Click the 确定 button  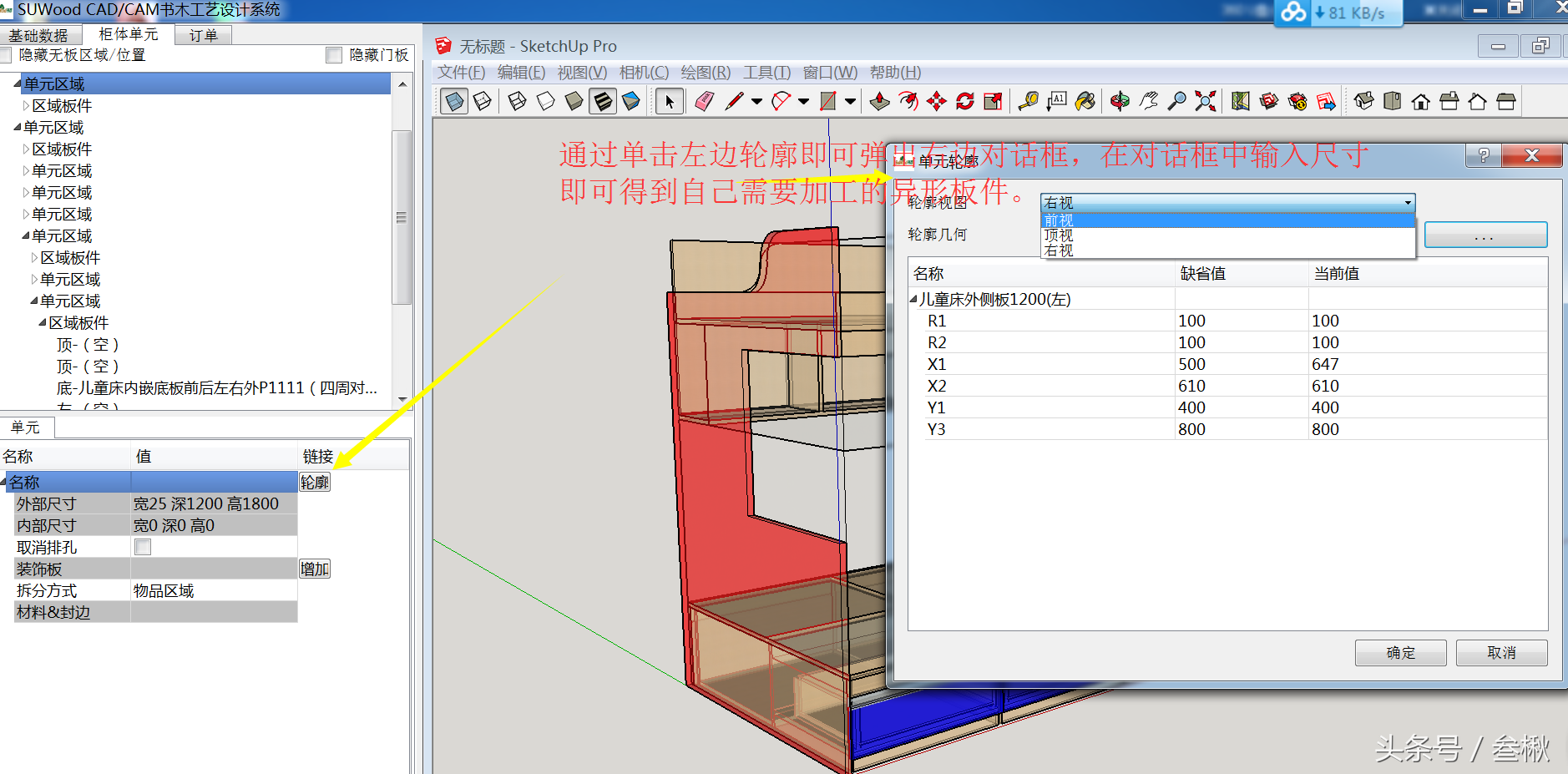point(1400,653)
